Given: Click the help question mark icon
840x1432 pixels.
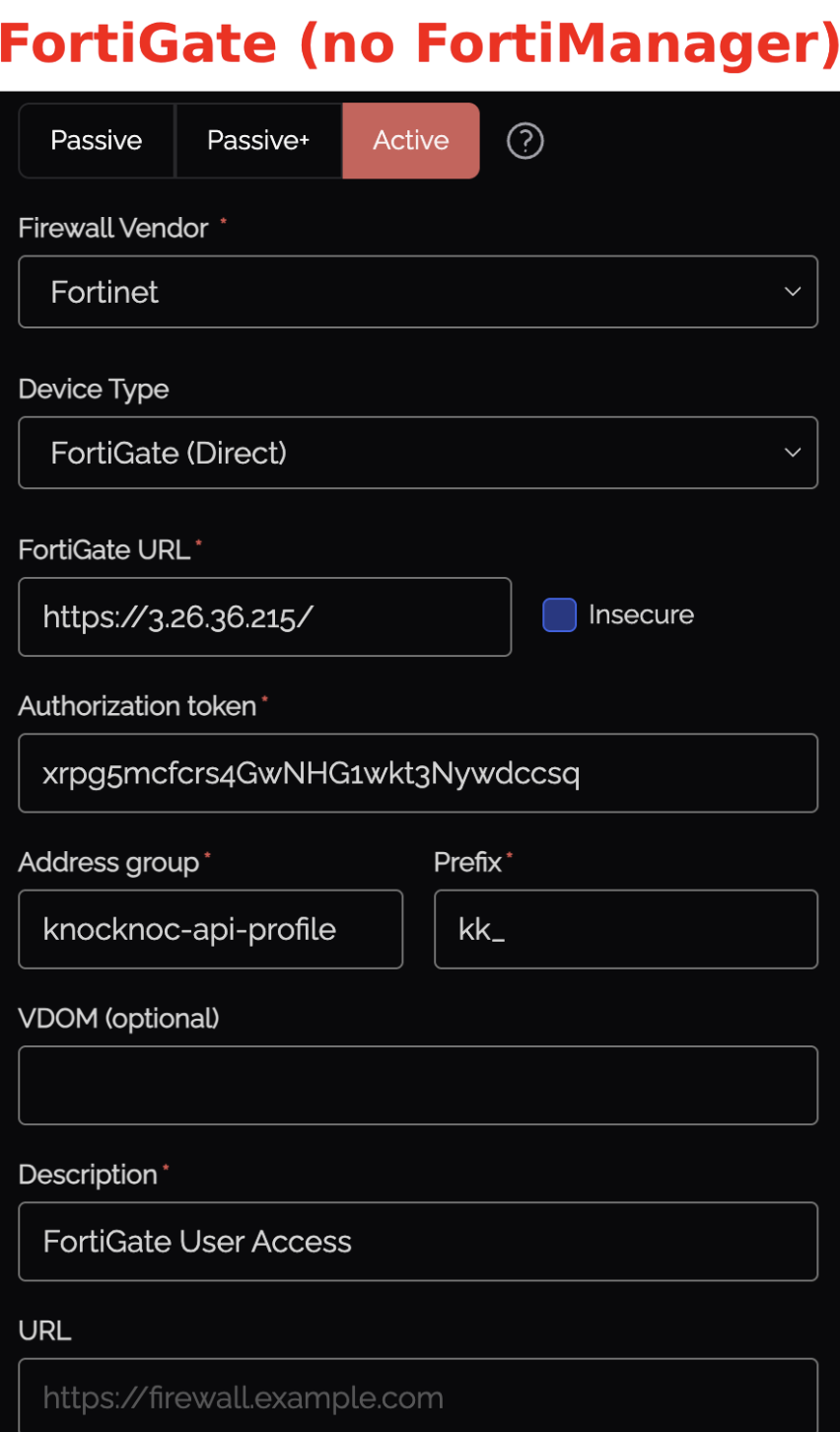Looking at the screenshot, I should click(525, 141).
